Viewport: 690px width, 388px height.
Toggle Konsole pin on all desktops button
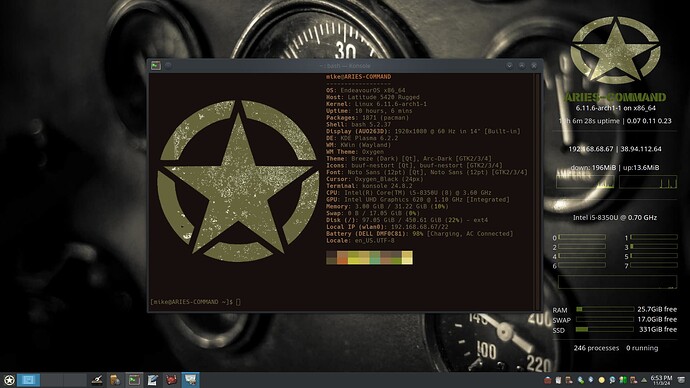[168, 66]
